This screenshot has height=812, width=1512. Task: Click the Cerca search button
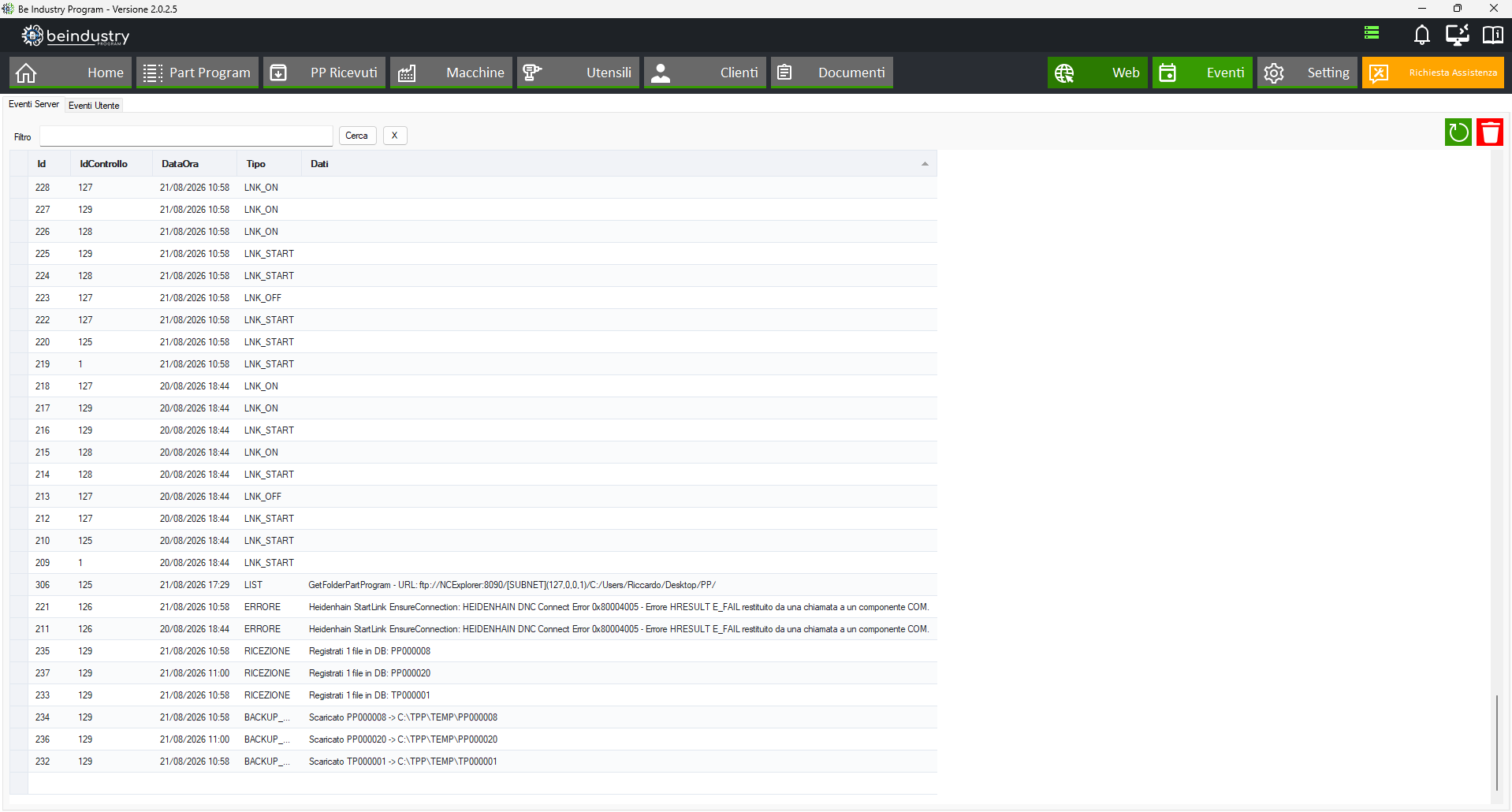356,136
